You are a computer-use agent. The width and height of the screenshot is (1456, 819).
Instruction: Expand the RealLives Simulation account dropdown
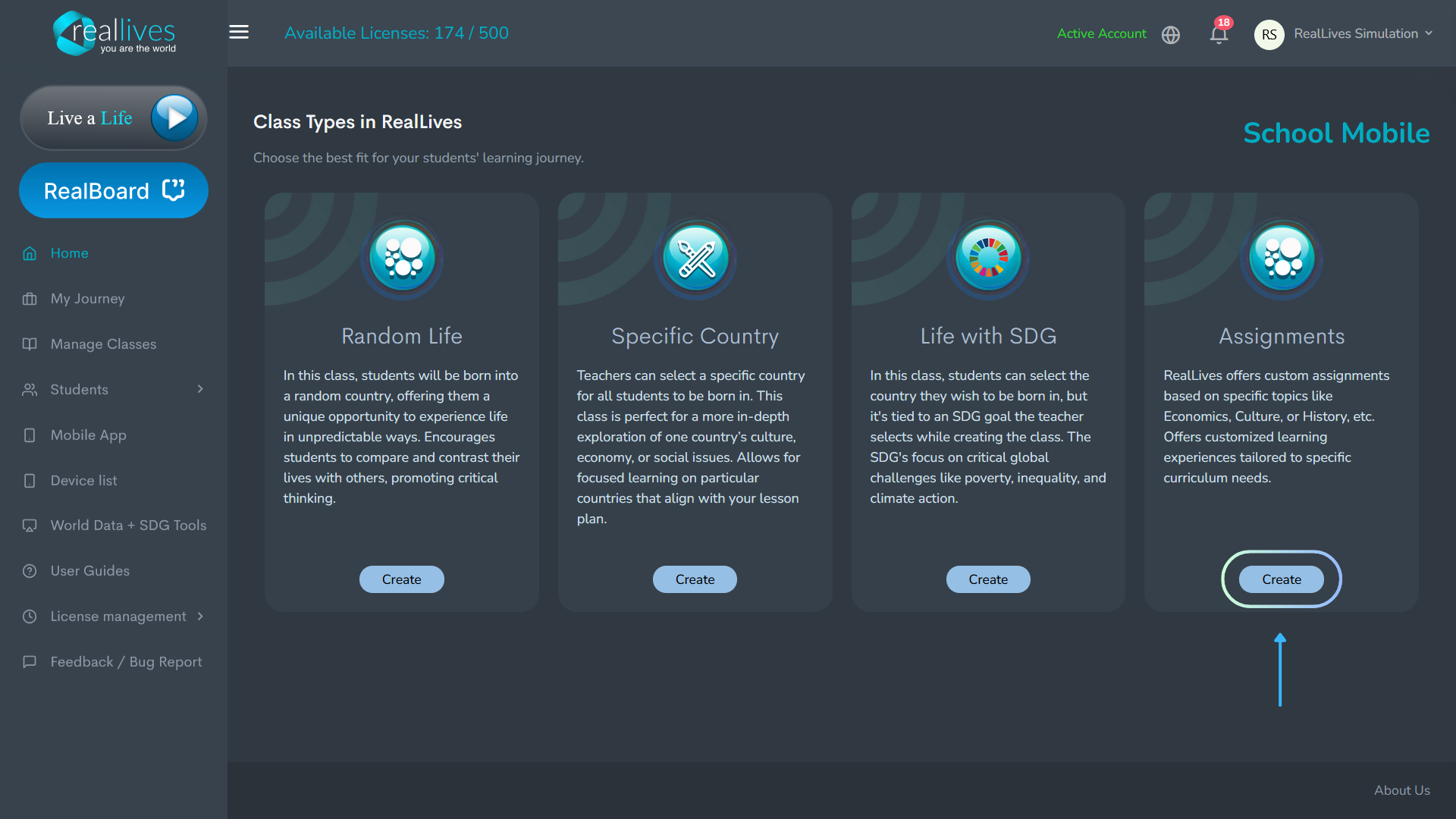[x=1363, y=33]
